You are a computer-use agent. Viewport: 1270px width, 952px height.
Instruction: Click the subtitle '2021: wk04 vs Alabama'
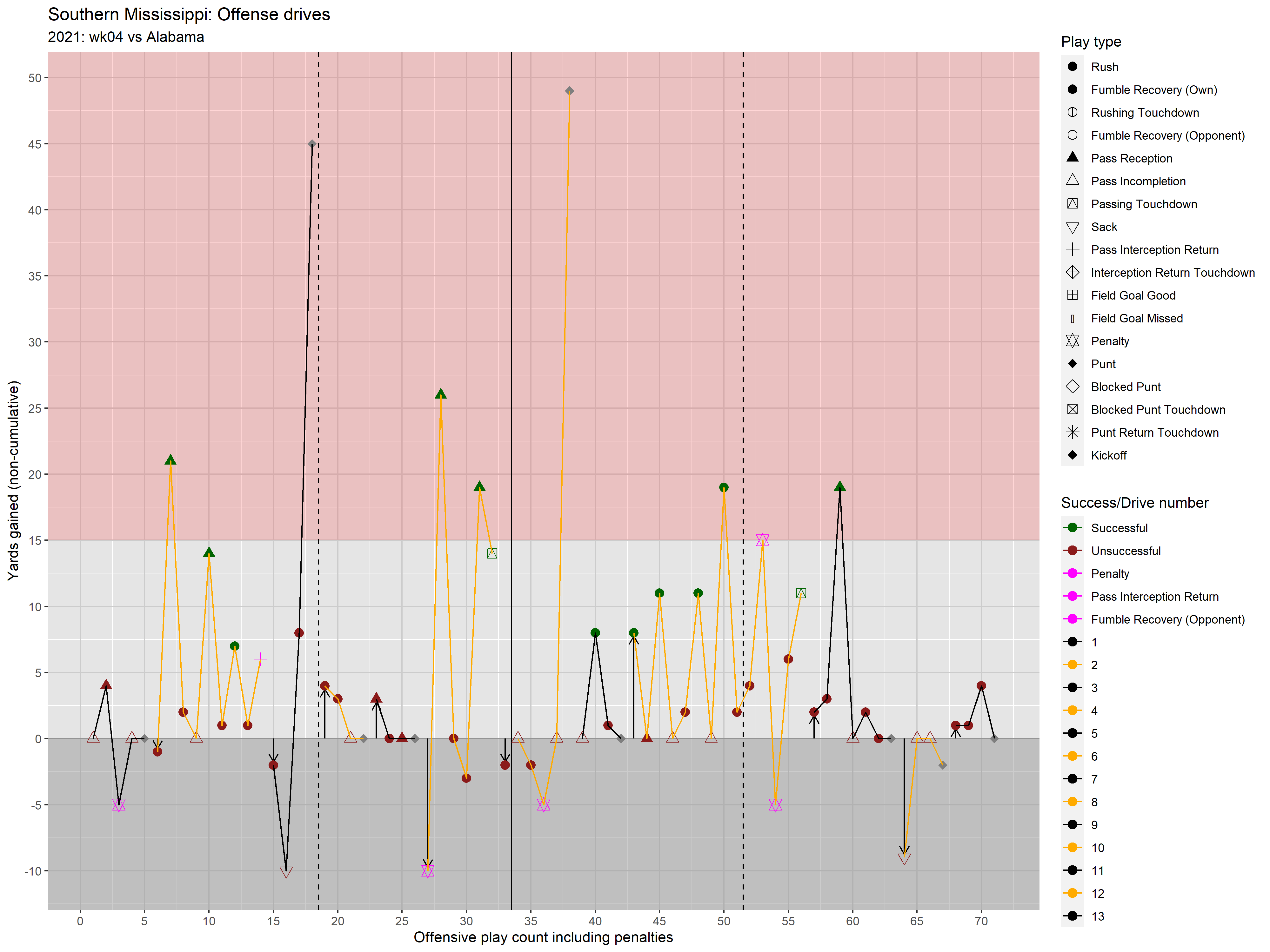[126, 37]
